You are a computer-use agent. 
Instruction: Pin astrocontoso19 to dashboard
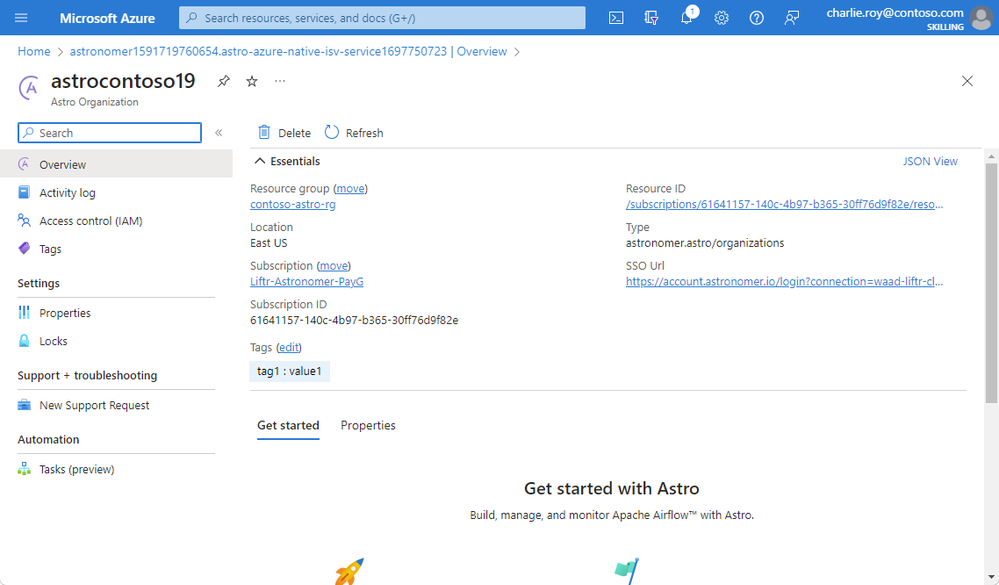[223, 82]
